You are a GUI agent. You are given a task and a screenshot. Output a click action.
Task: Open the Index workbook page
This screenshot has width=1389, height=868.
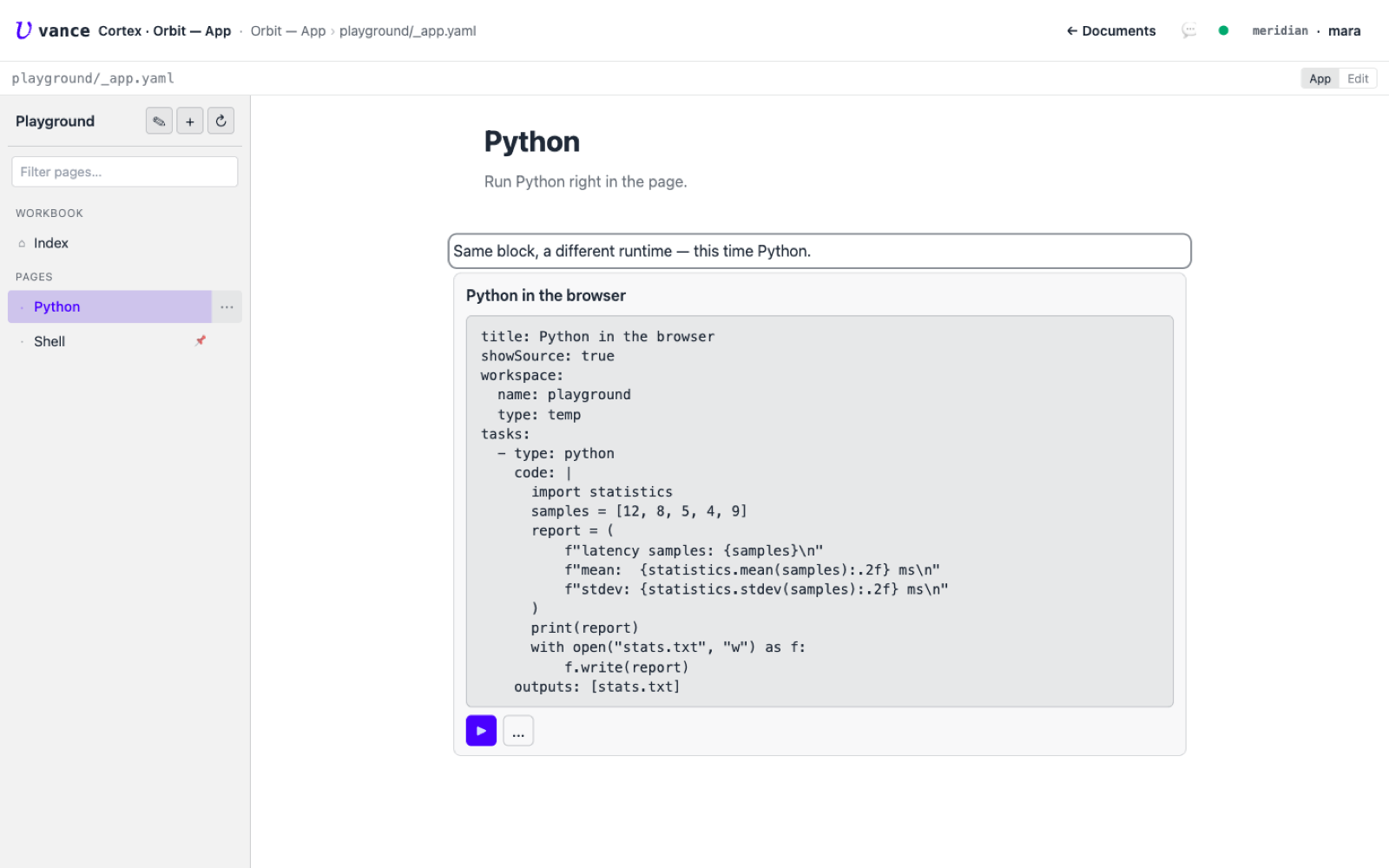pos(125,243)
